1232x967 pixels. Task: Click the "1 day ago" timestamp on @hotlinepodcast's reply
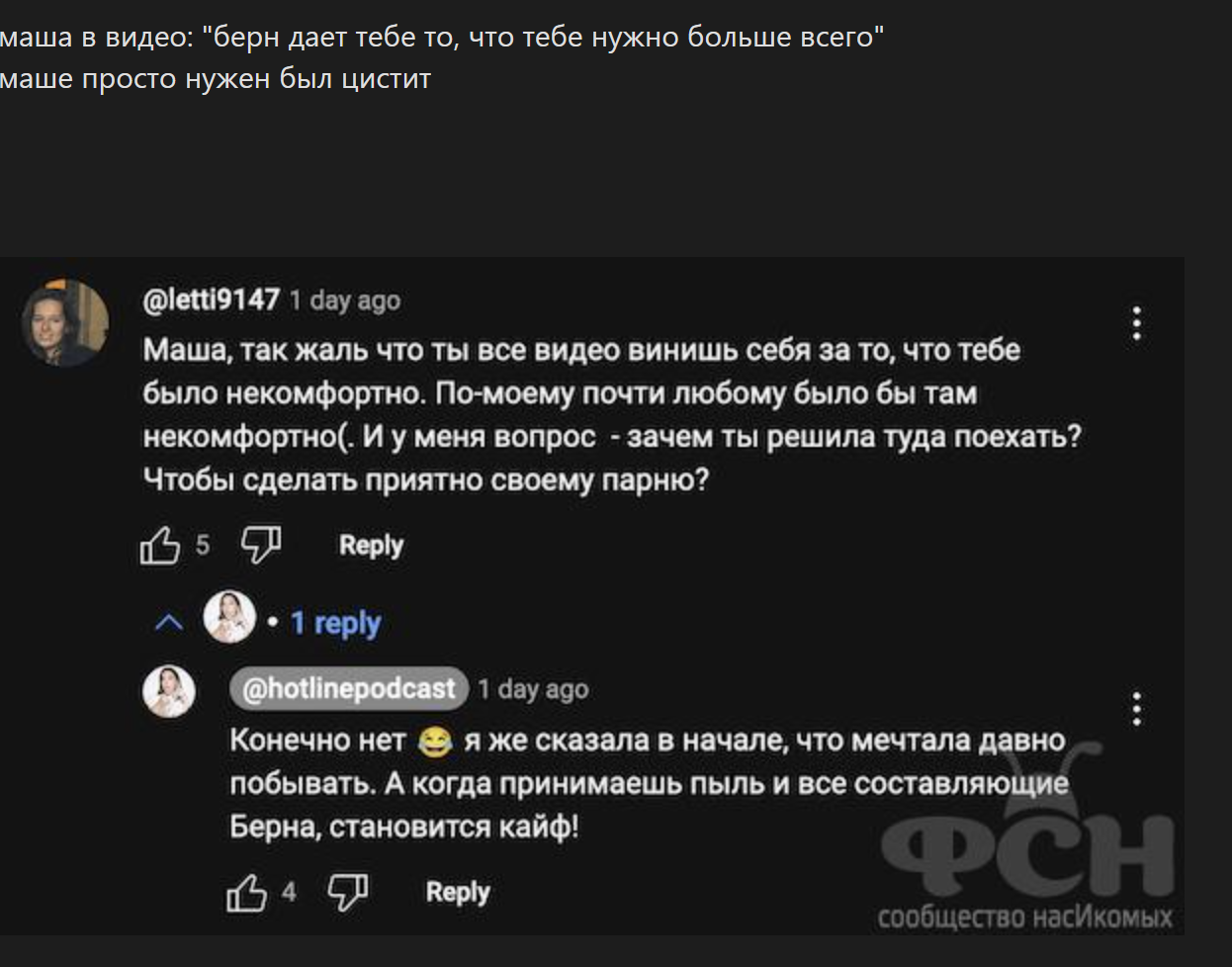pyautogui.click(x=533, y=689)
